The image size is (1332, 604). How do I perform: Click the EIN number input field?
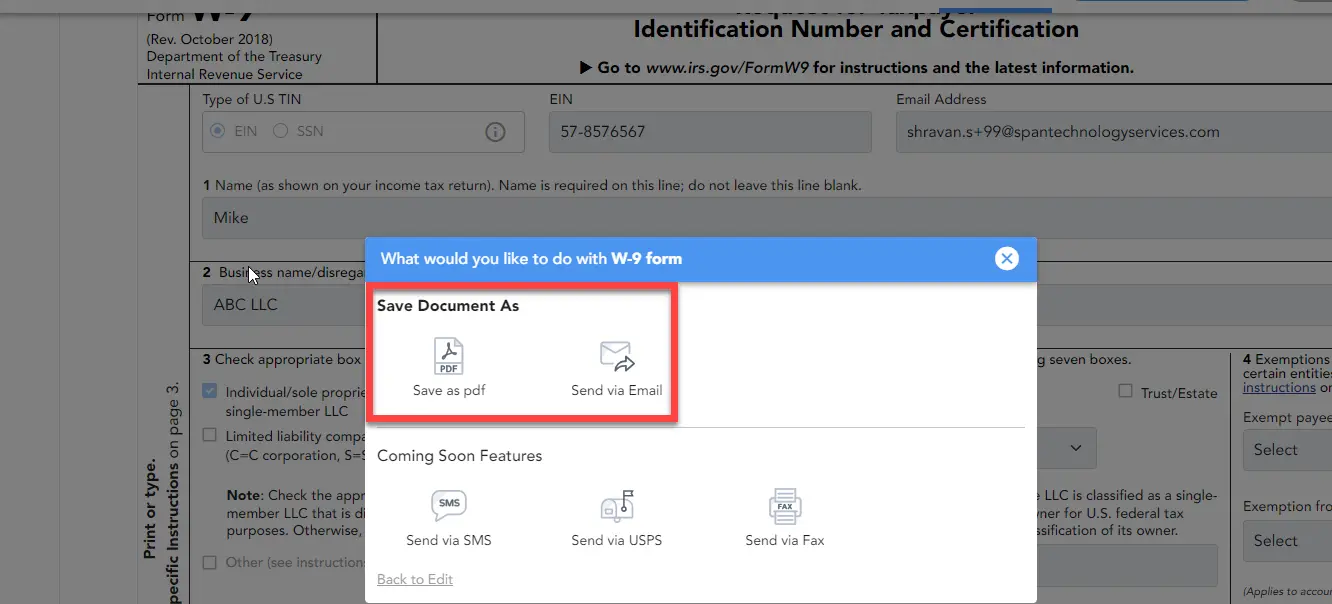710,131
